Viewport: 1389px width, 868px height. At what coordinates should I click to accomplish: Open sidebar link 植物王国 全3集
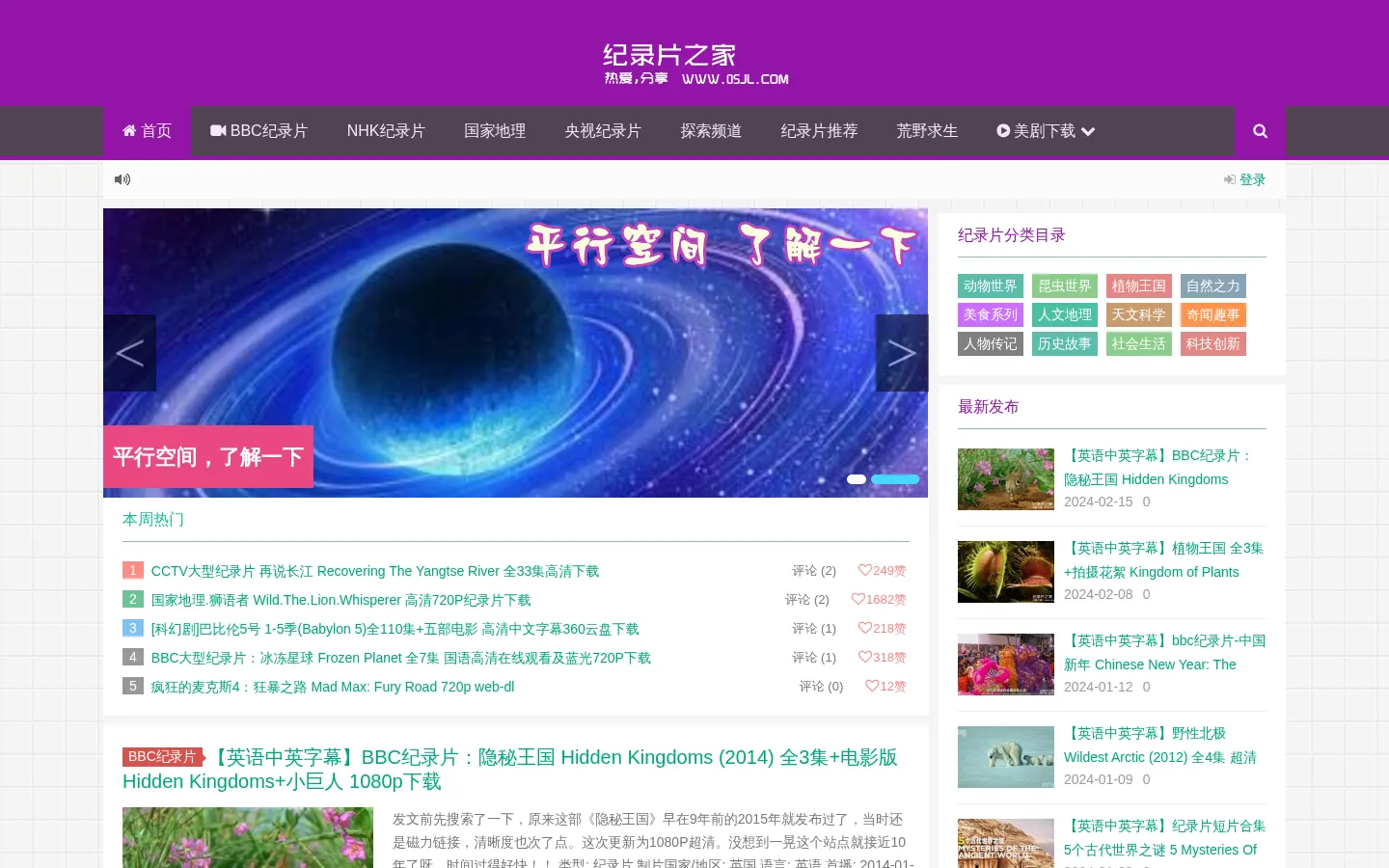pyautogui.click(x=1164, y=560)
